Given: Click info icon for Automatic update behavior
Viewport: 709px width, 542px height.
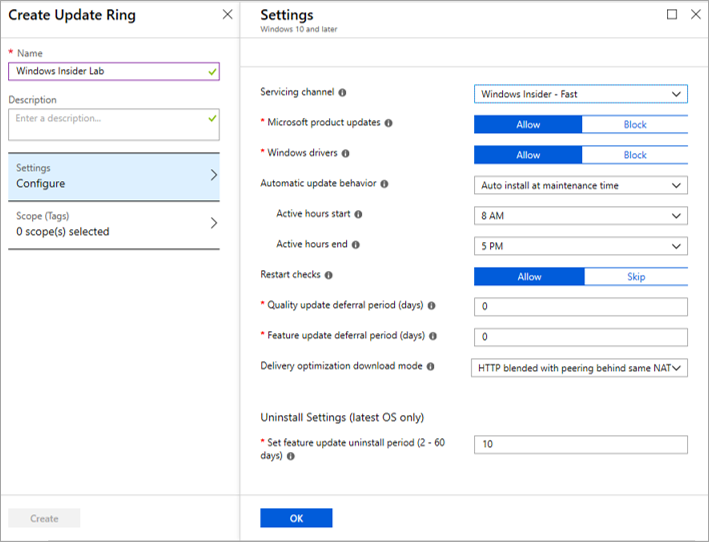Looking at the screenshot, I should tap(384, 184).
